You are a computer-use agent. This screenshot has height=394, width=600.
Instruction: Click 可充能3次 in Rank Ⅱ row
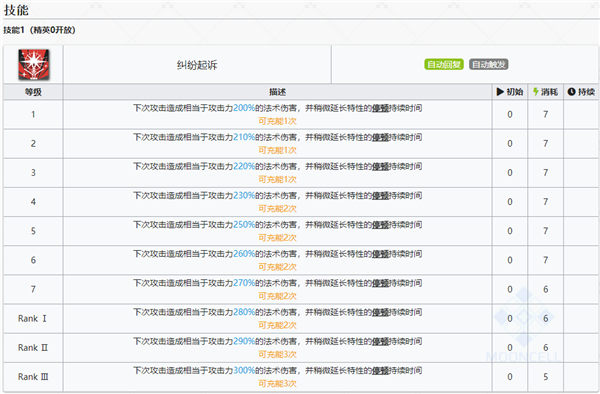point(277,355)
